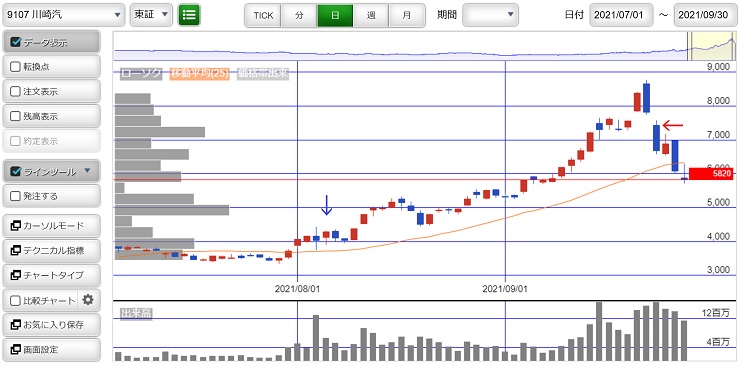Save chart via お気に入り保存
The height and width of the screenshot is (365, 740).
point(52,325)
